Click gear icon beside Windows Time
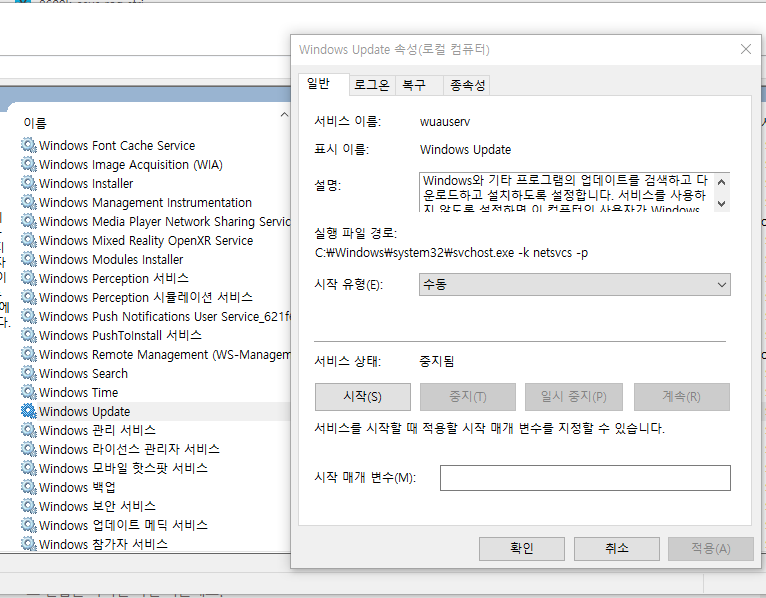 tap(28, 392)
